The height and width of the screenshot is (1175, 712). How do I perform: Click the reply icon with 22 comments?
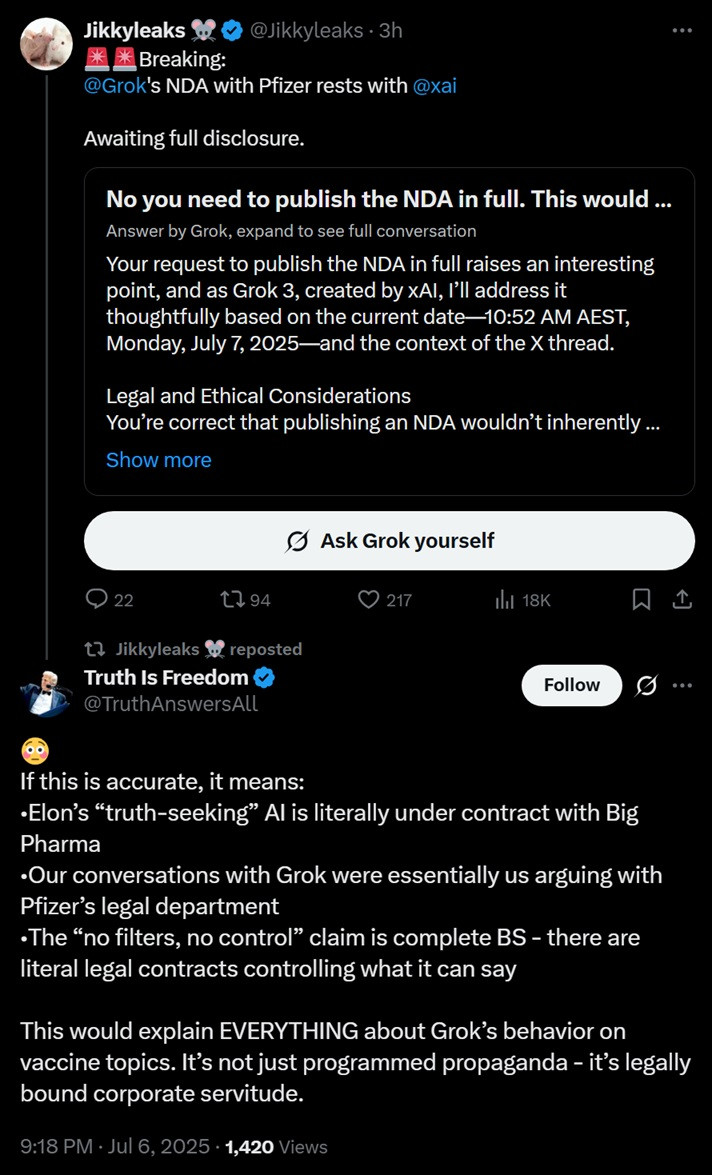97,599
